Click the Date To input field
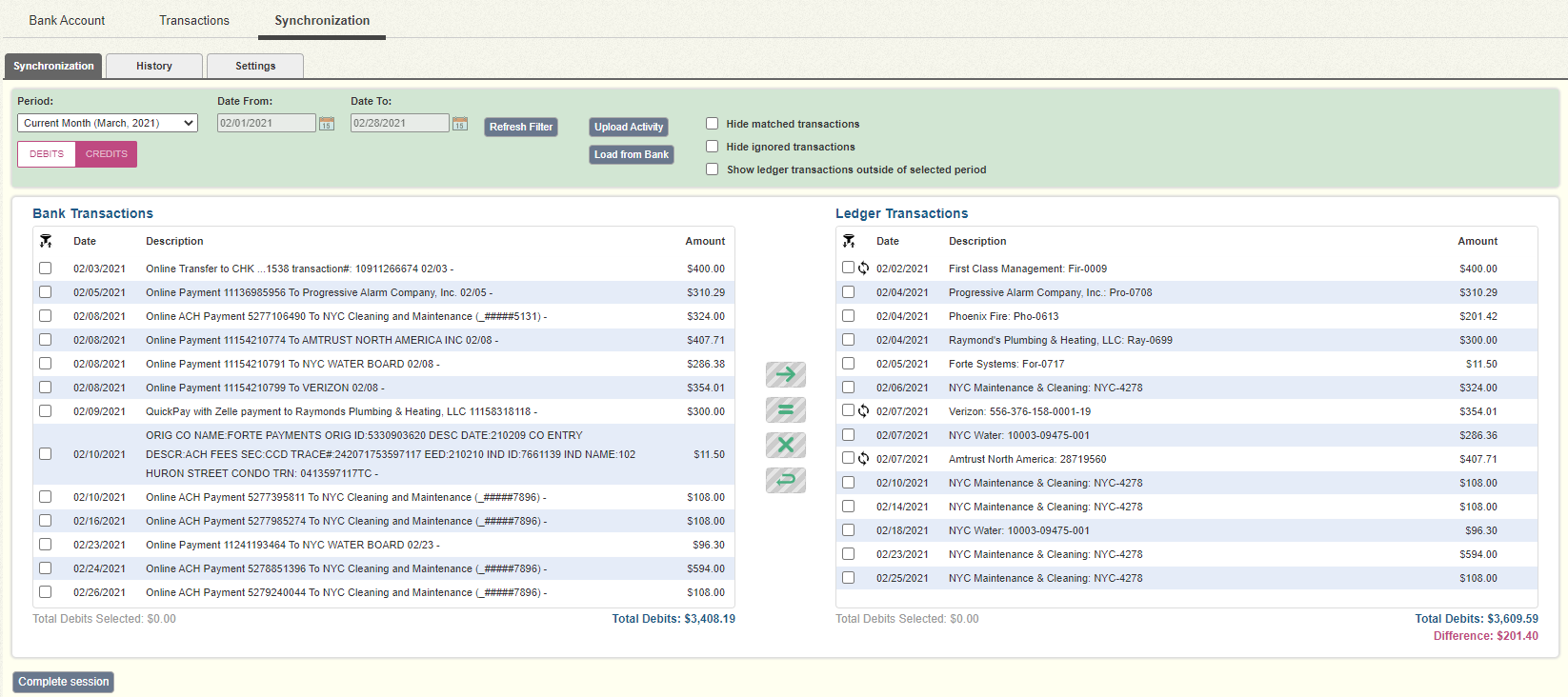 coord(400,123)
